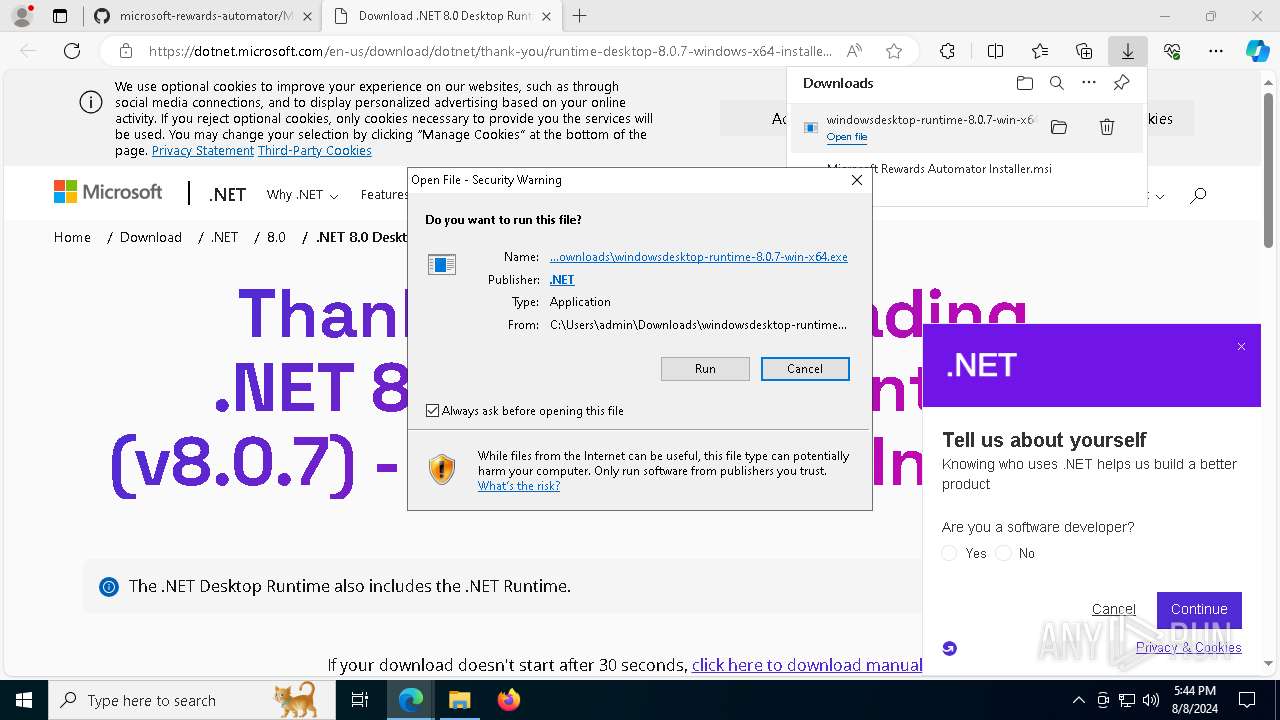The width and height of the screenshot is (1280, 720).
Task: Open browser Extensions puzzle icon
Action: coord(947,51)
